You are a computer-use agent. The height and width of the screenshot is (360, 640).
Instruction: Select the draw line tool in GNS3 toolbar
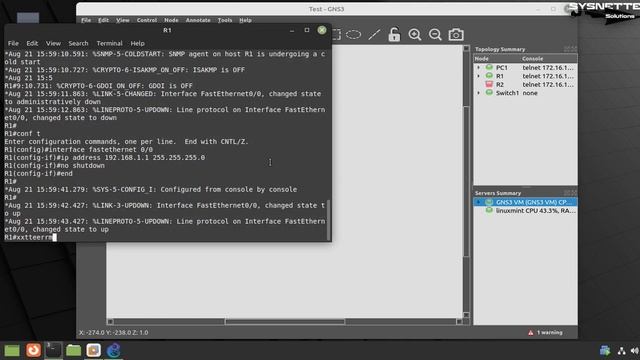click(x=374, y=35)
